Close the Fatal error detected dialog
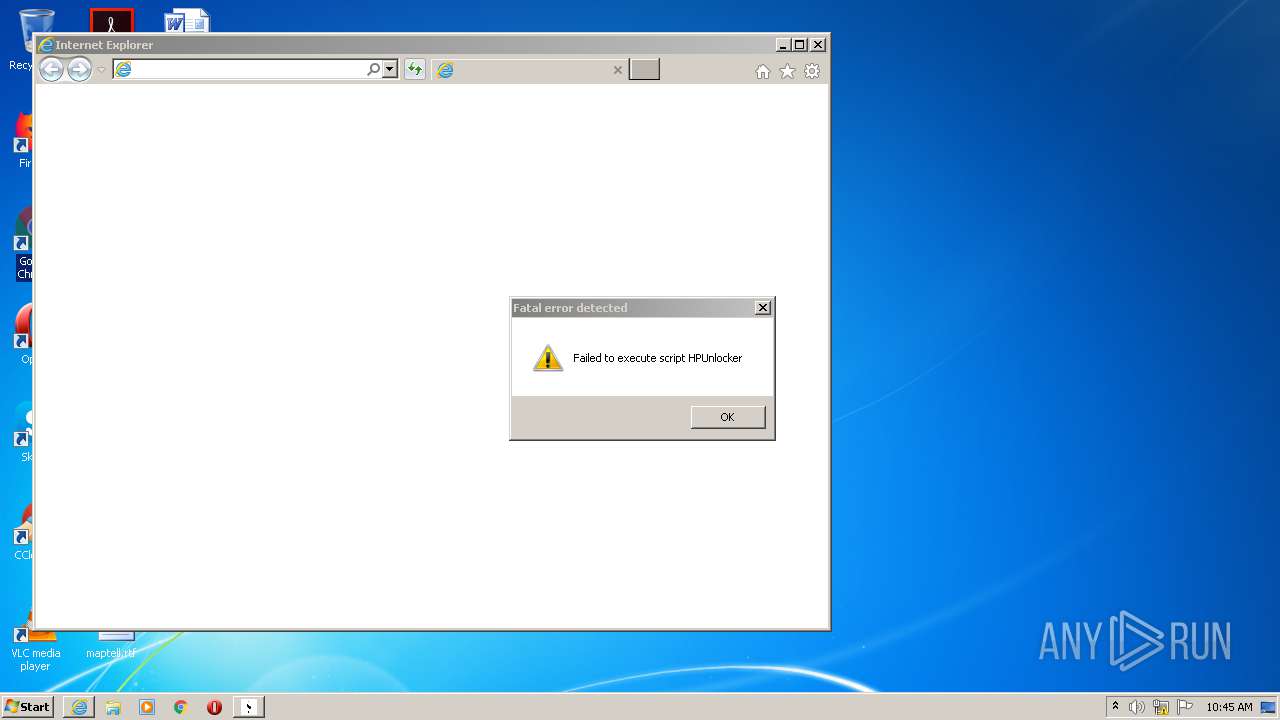 [x=763, y=308]
